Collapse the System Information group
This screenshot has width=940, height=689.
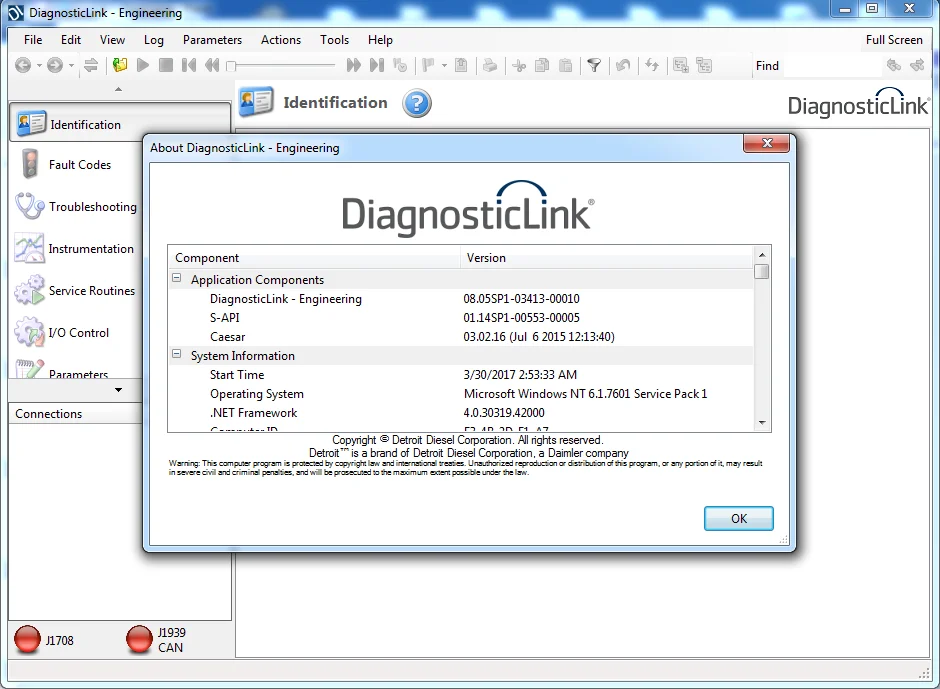click(x=177, y=354)
